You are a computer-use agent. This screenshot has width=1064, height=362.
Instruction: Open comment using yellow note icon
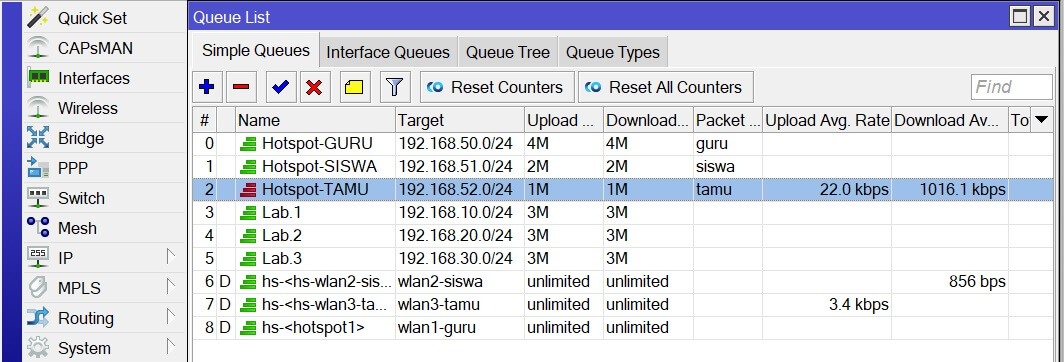click(x=354, y=87)
